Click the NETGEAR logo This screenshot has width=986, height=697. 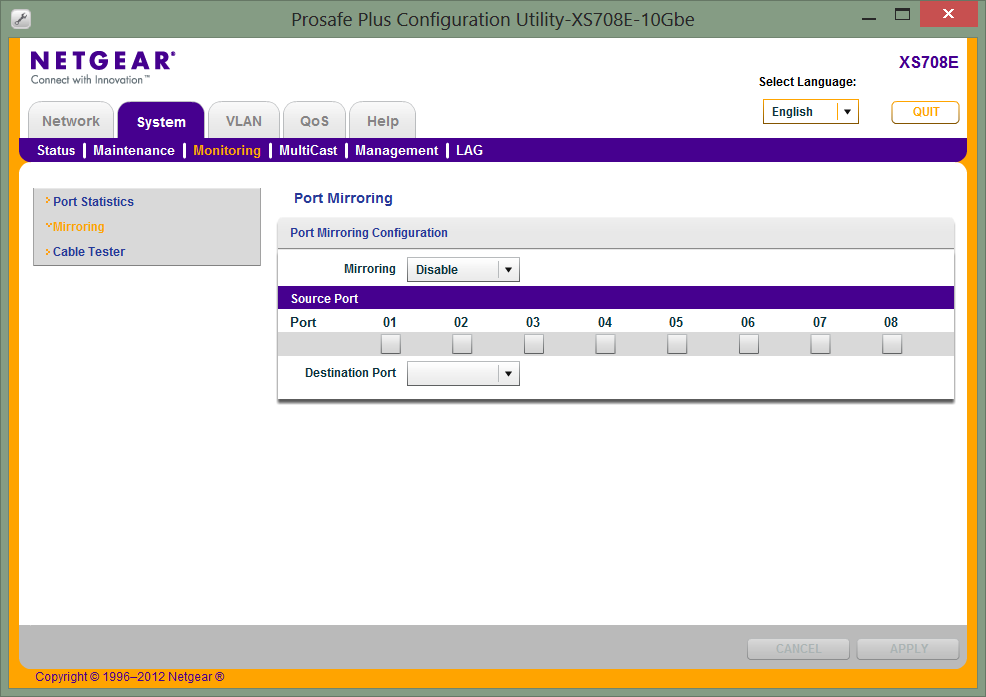[103, 67]
